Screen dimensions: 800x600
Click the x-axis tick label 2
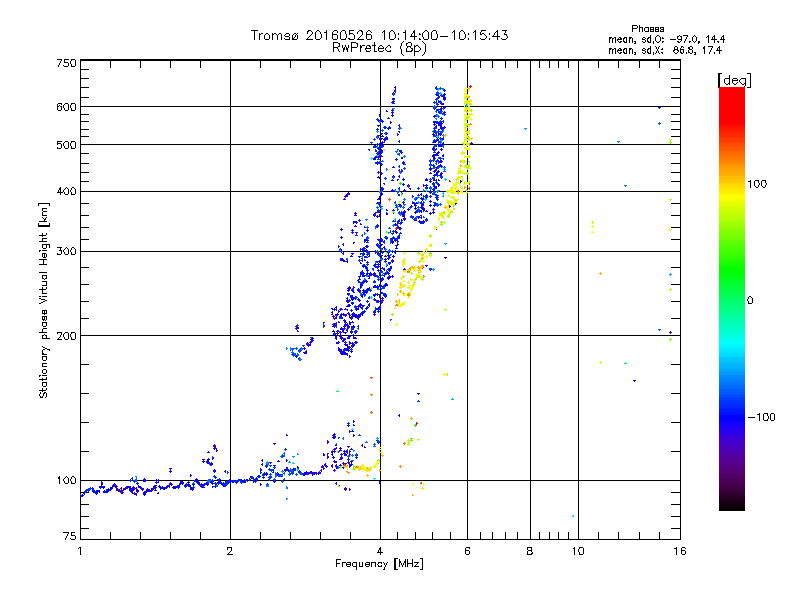pyautogui.click(x=230, y=551)
